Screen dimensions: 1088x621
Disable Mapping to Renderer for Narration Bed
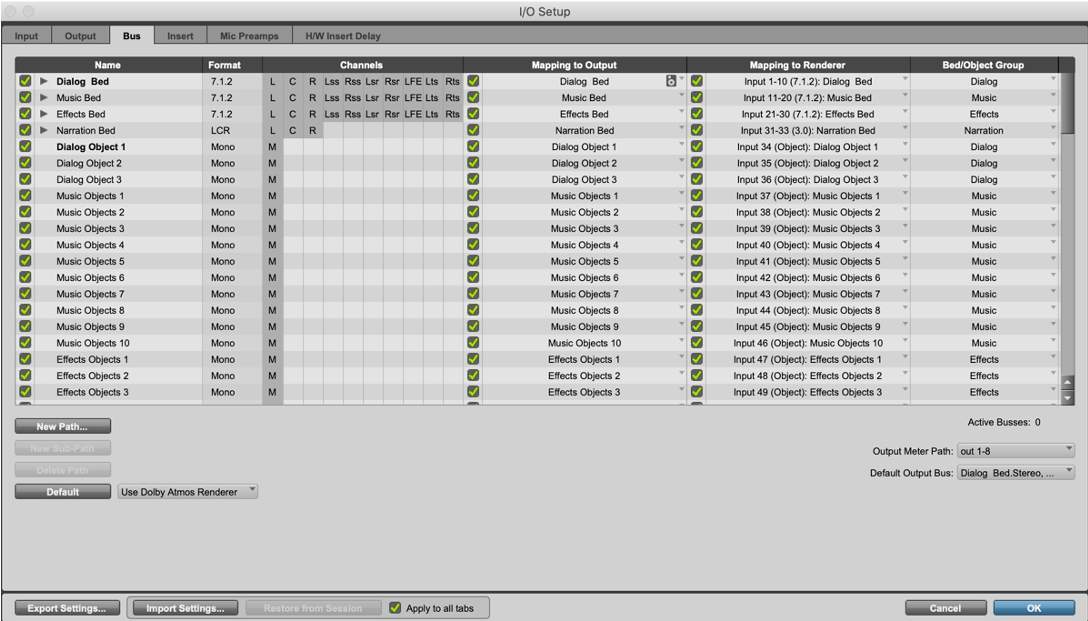coord(697,130)
